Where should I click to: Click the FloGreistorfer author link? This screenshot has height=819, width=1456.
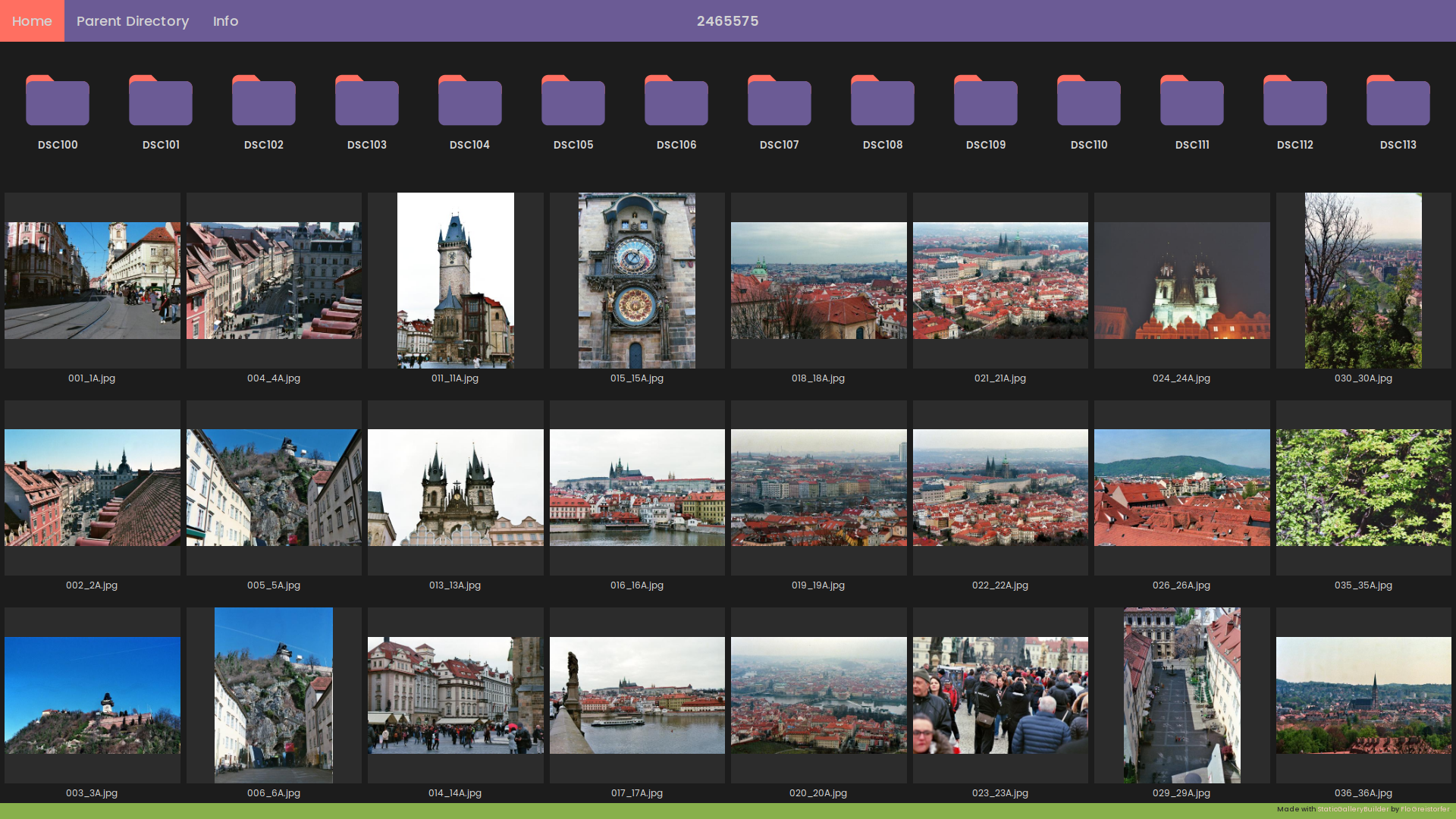1426,808
